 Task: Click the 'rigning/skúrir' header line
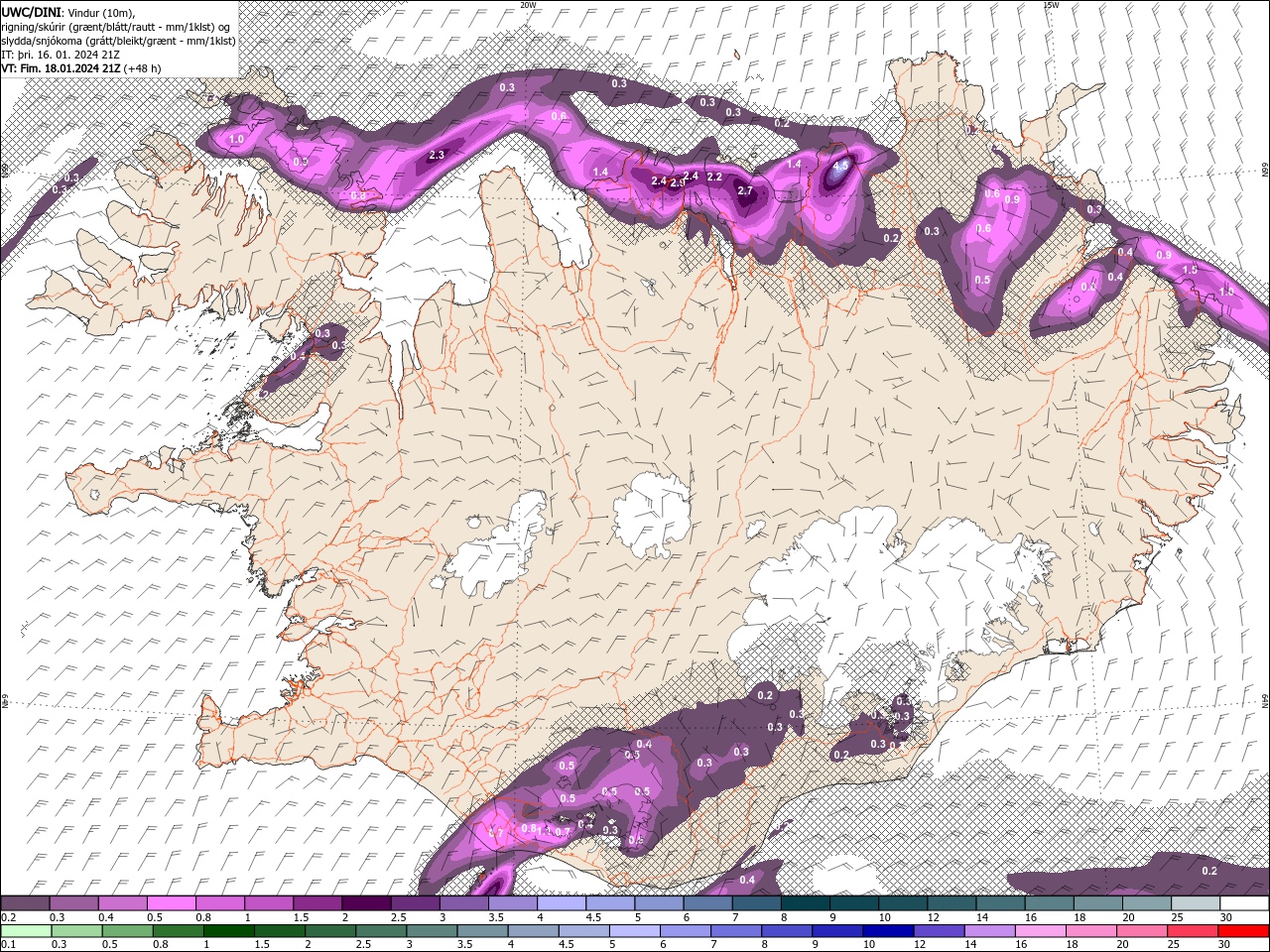(116, 27)
